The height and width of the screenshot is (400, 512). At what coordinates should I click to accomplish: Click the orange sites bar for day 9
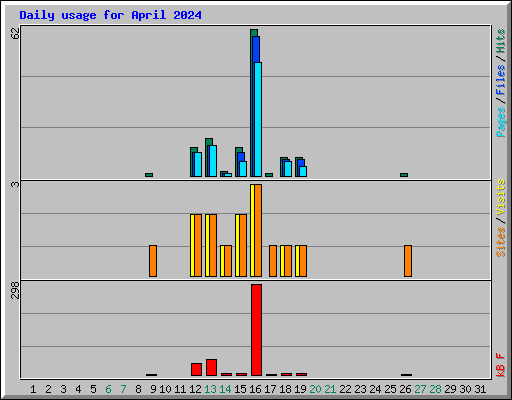click(153, 261)
